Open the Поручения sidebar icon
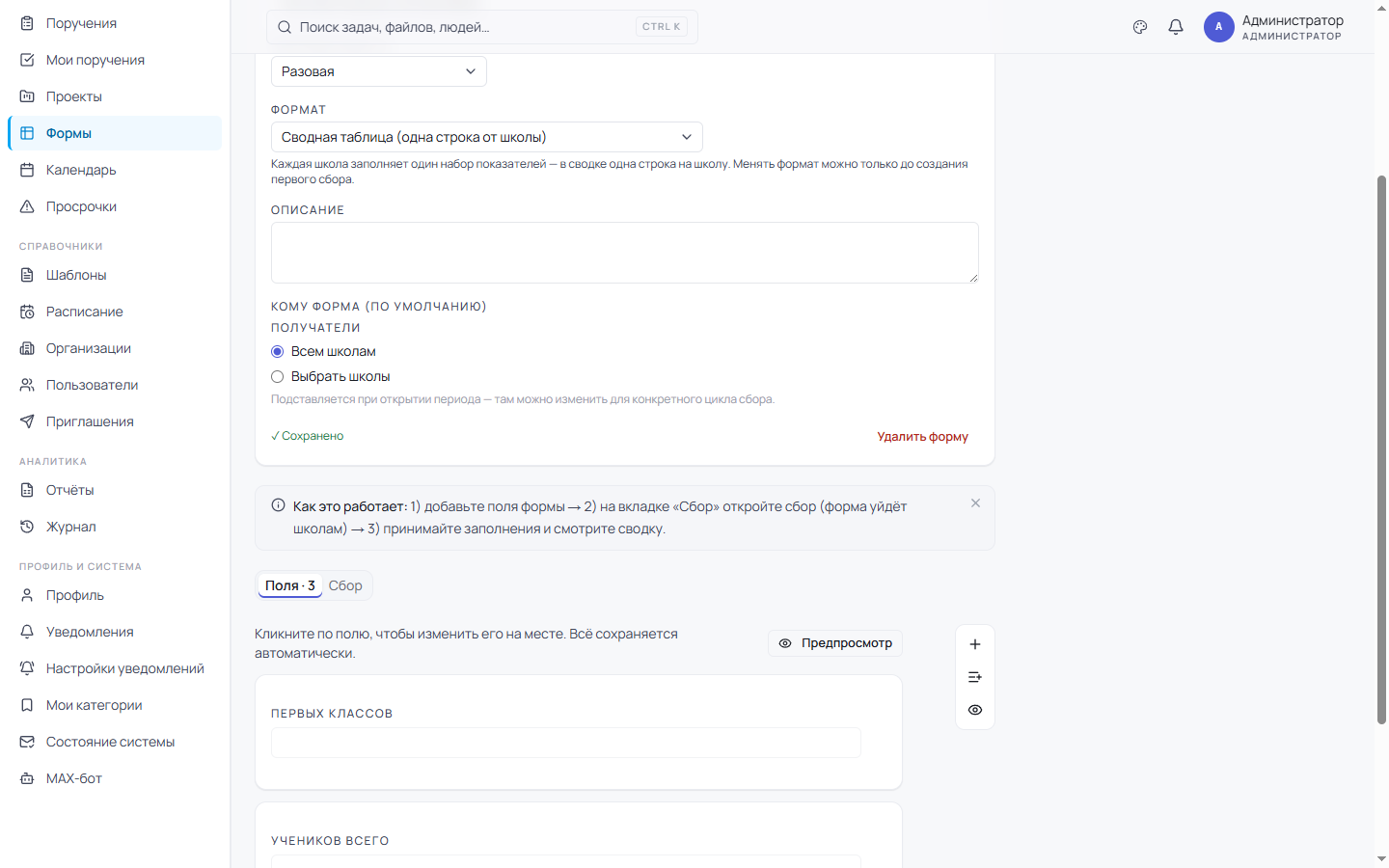 [x=27, y=23]
